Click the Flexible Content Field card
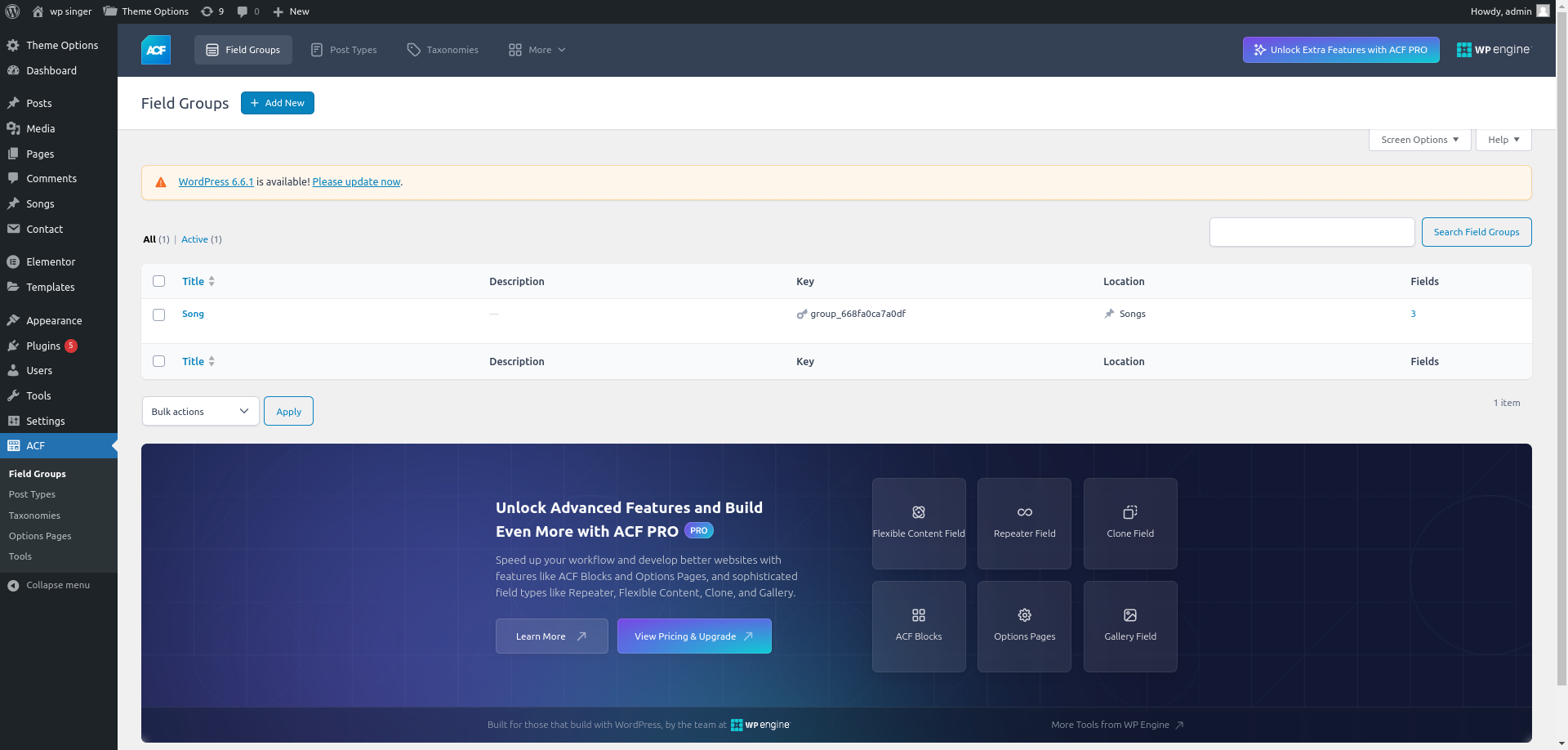Screen dimensions: 1568x750 919,524
